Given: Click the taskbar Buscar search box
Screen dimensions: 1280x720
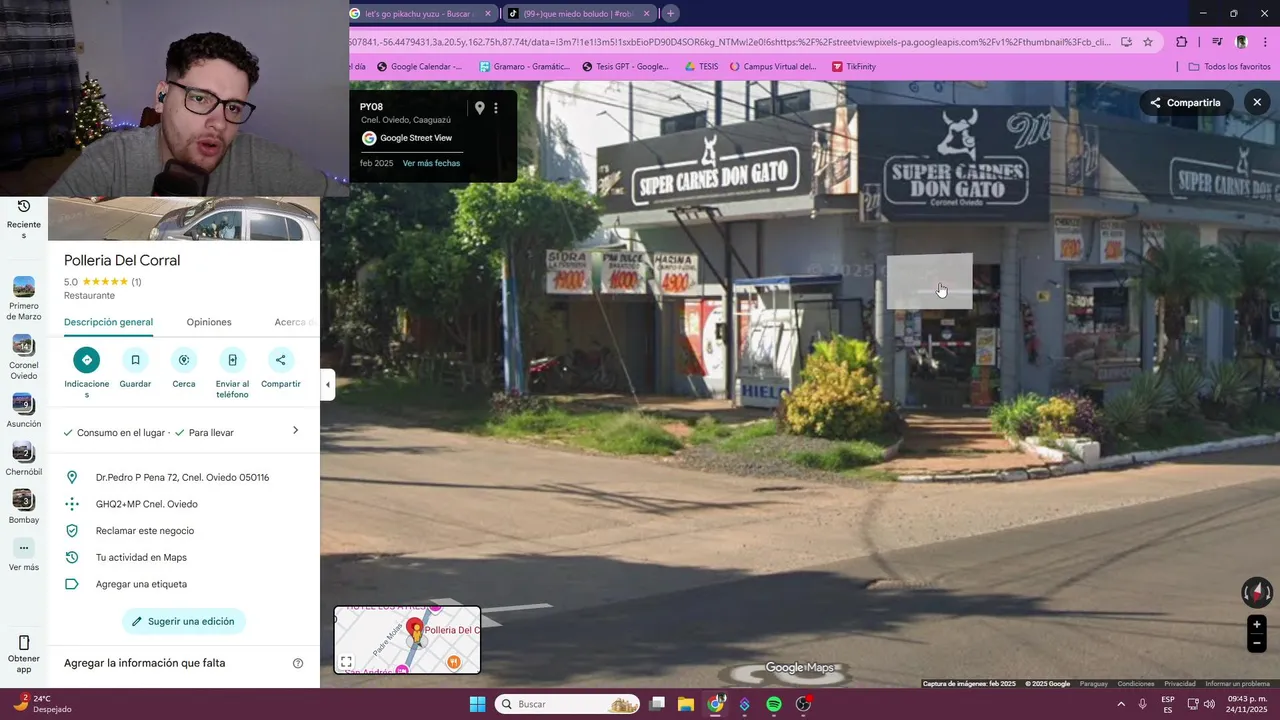Looking at the screenshot, I should [568, 704].
